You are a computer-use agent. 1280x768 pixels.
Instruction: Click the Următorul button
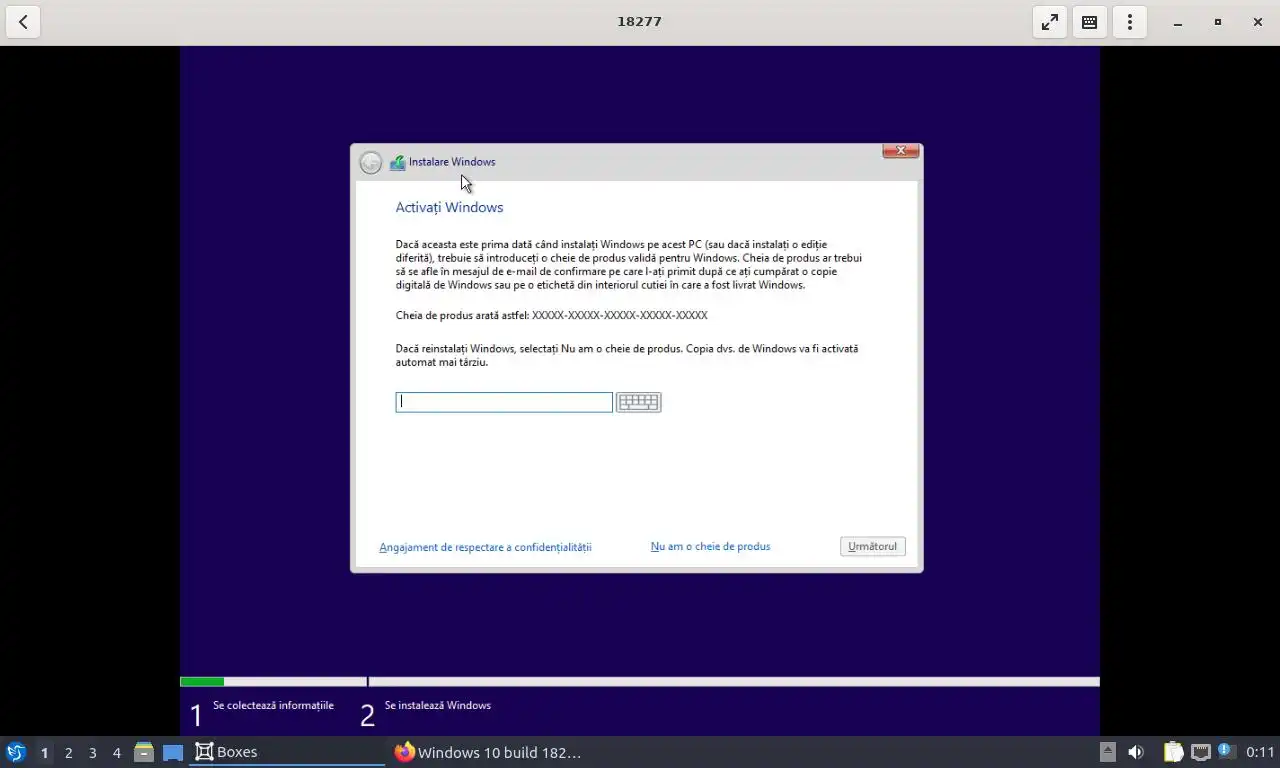(873, 546)
